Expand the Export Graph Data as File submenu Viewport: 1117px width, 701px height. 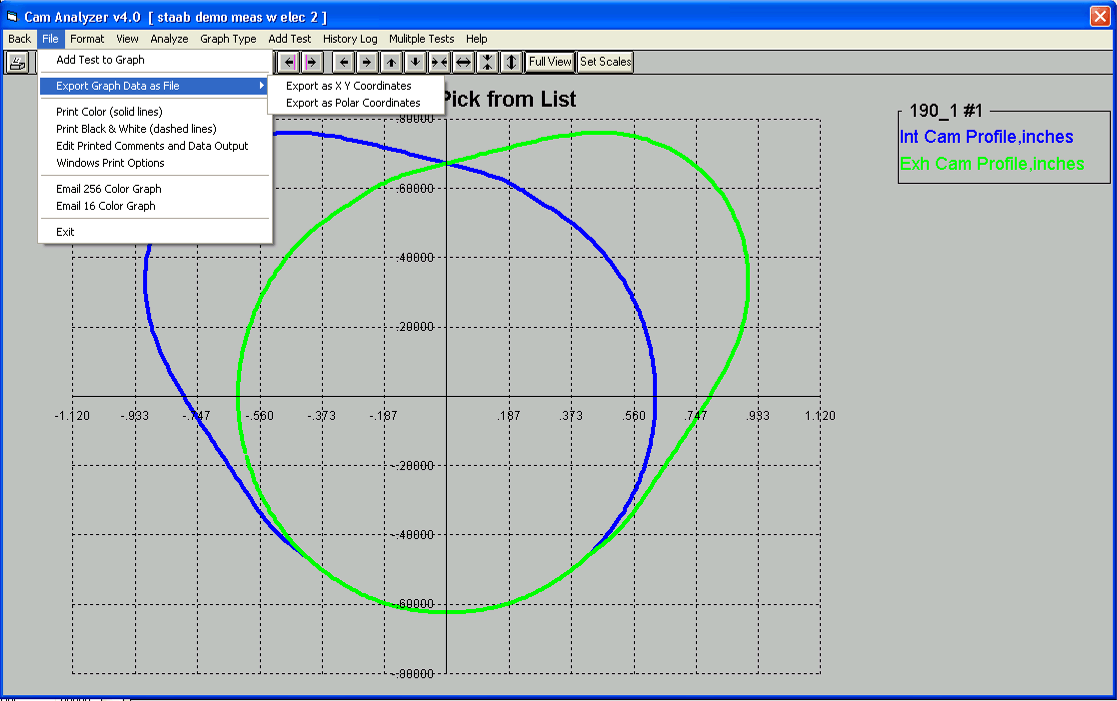click(155, 85)
